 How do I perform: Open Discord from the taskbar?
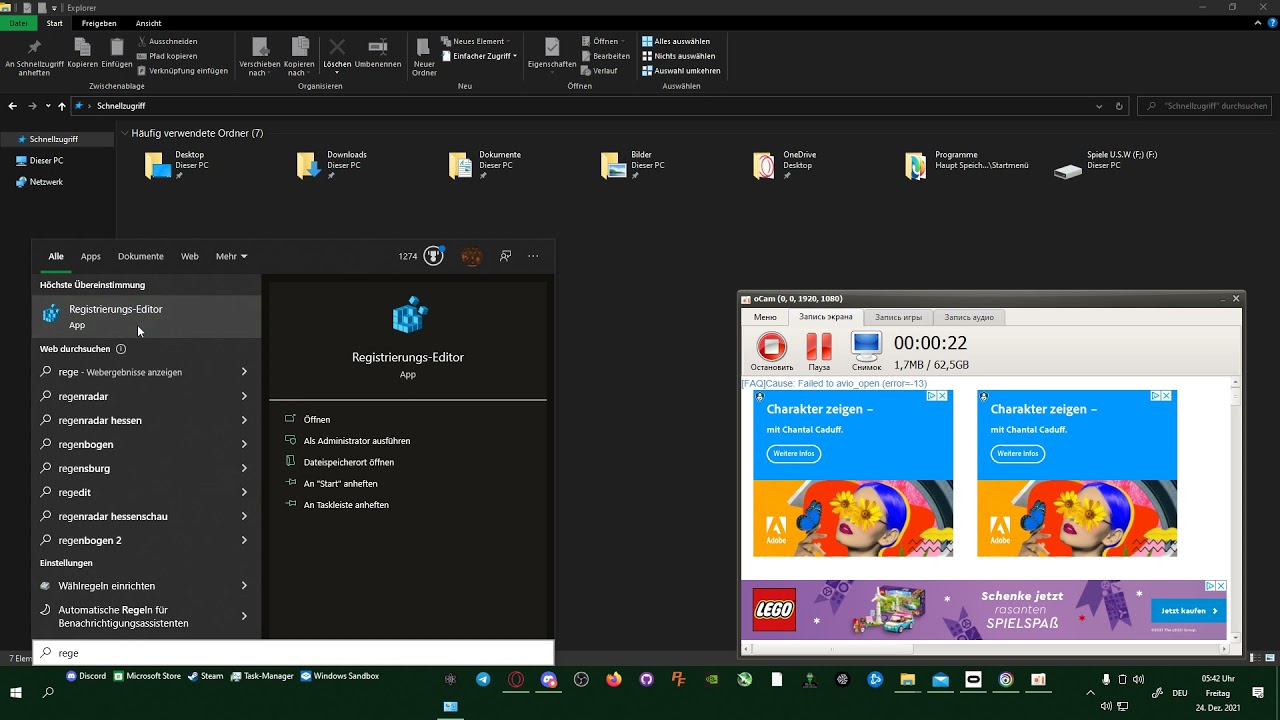click(x=86, y=676)
